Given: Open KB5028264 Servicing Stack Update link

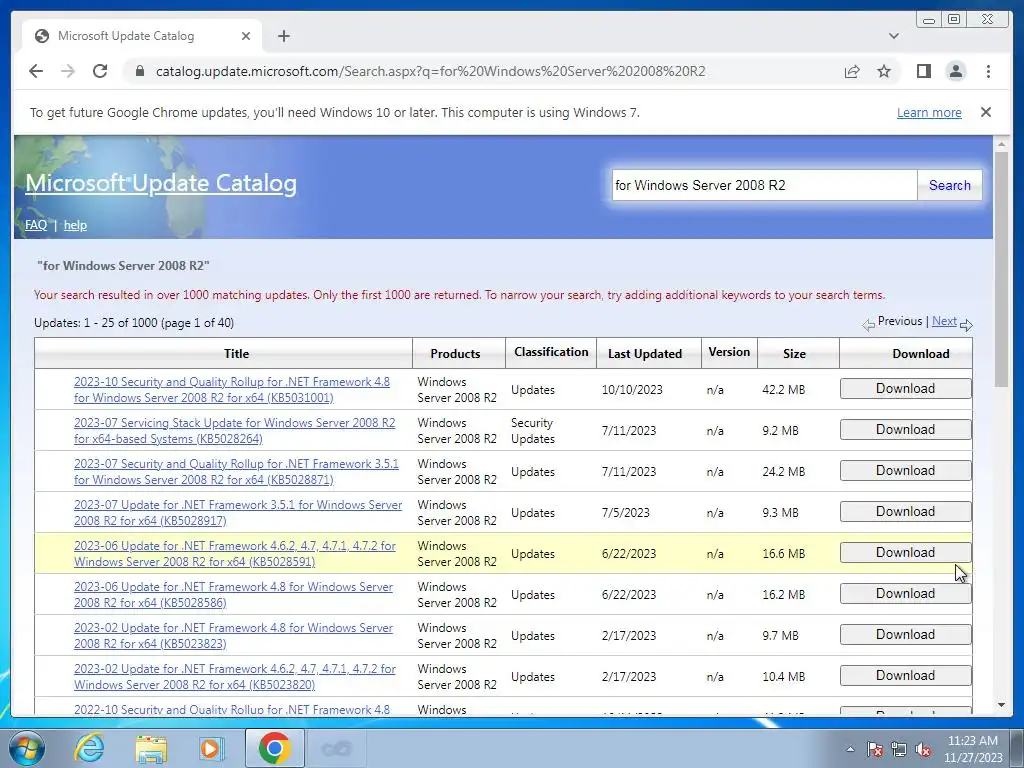Looking at the screenshot, I should pos(234,431).
